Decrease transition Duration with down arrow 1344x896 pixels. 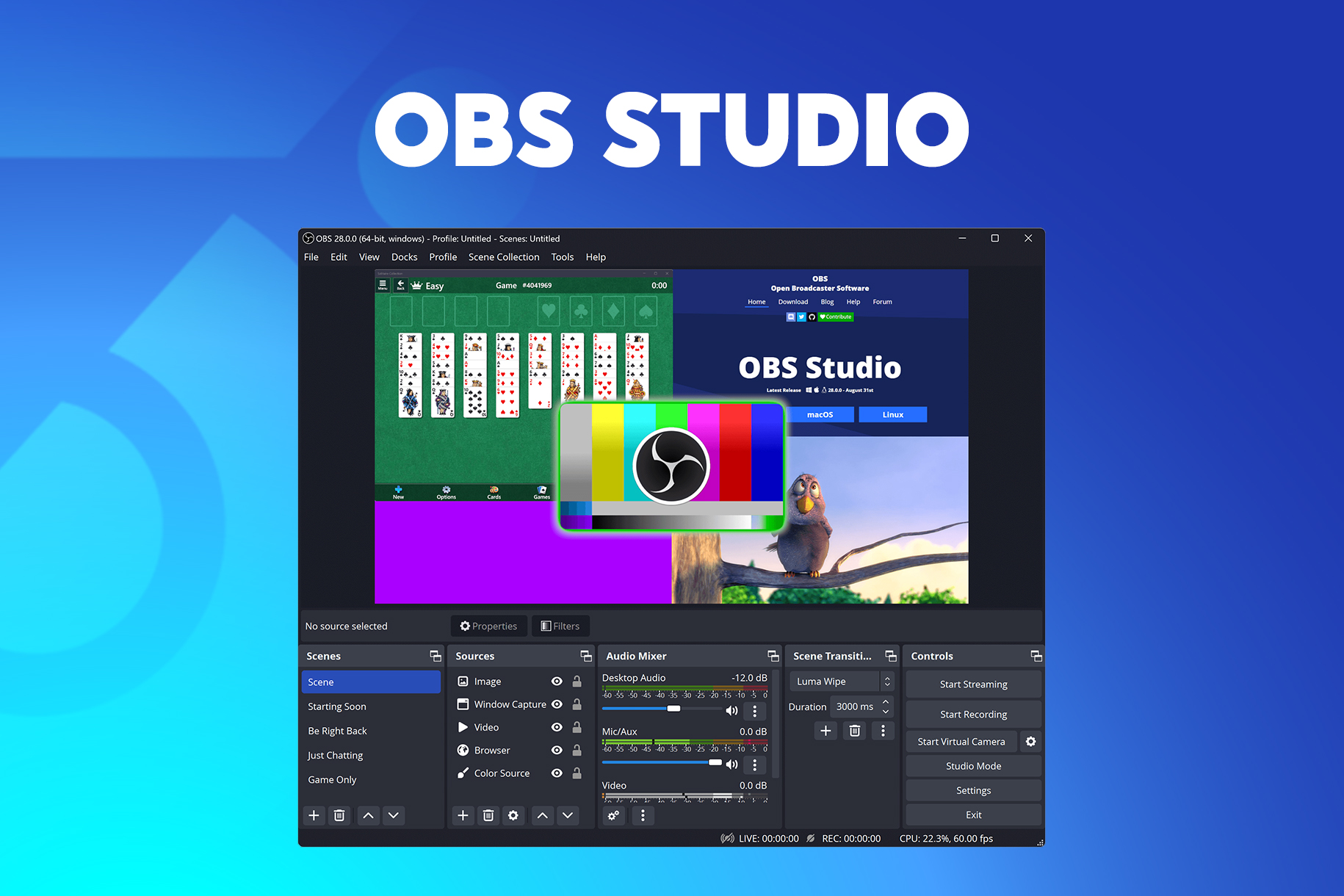tap(886, 712)
